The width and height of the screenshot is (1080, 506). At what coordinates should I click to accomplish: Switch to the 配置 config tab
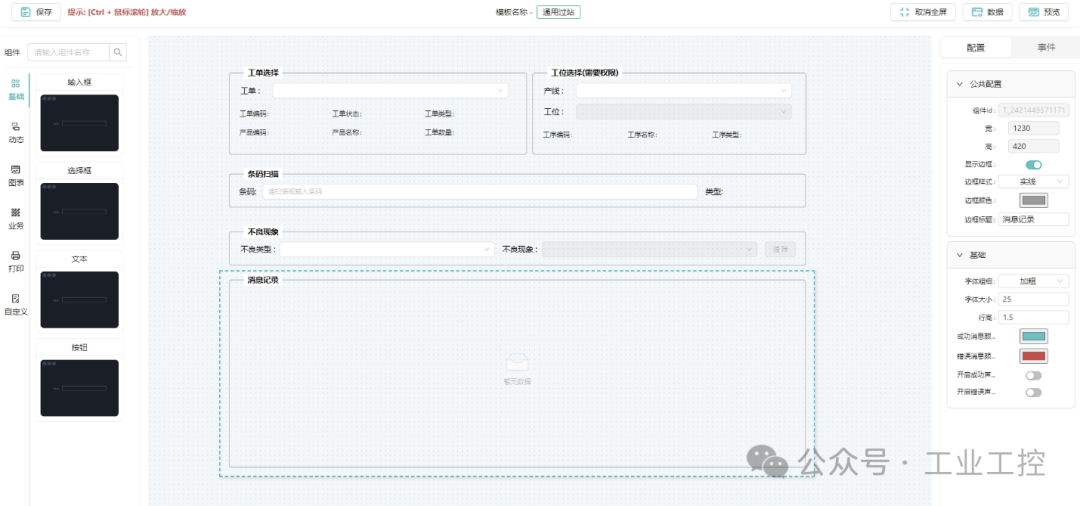point(976,48)
